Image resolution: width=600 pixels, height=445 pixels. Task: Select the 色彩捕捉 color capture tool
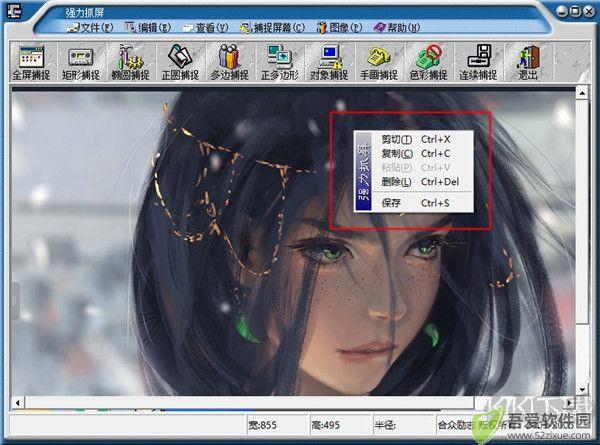pyautogui.click(x=429, y=62)
